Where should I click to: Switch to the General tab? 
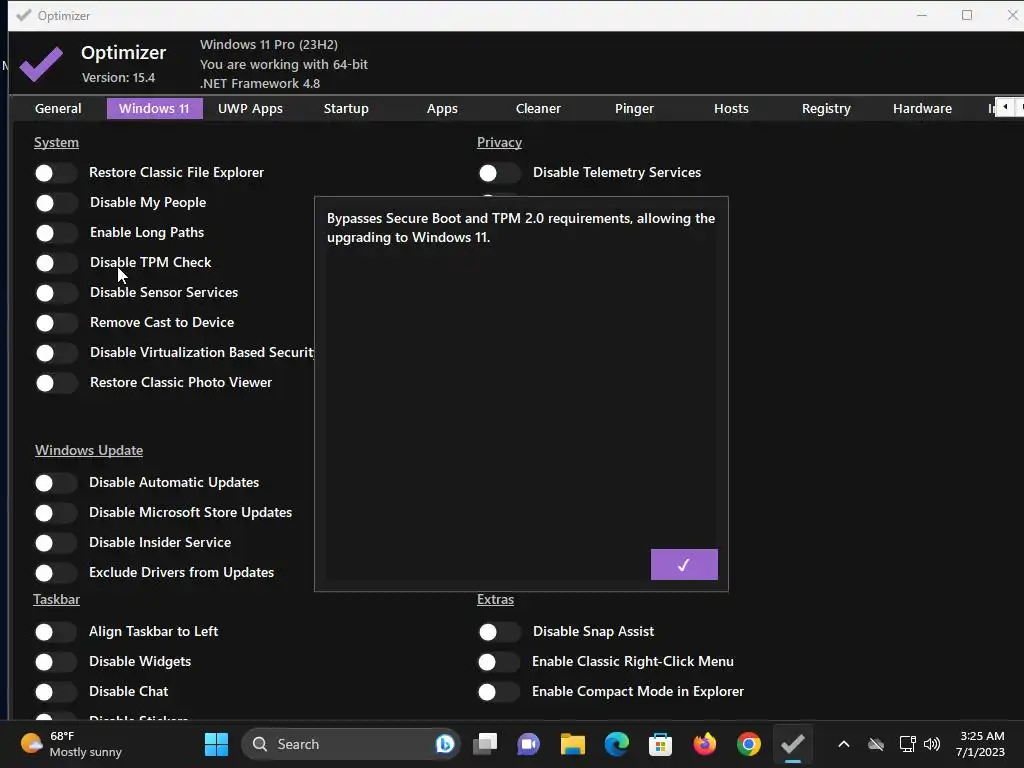tap(58, 108)
